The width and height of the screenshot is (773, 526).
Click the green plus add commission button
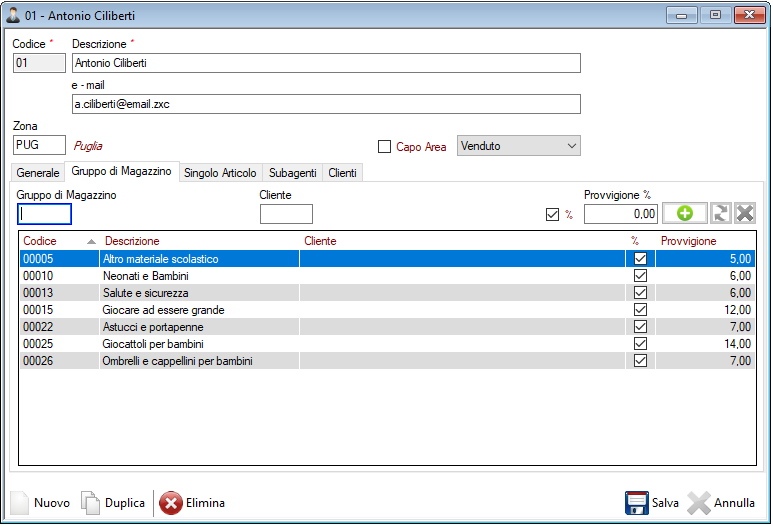[x=684, y=213]
